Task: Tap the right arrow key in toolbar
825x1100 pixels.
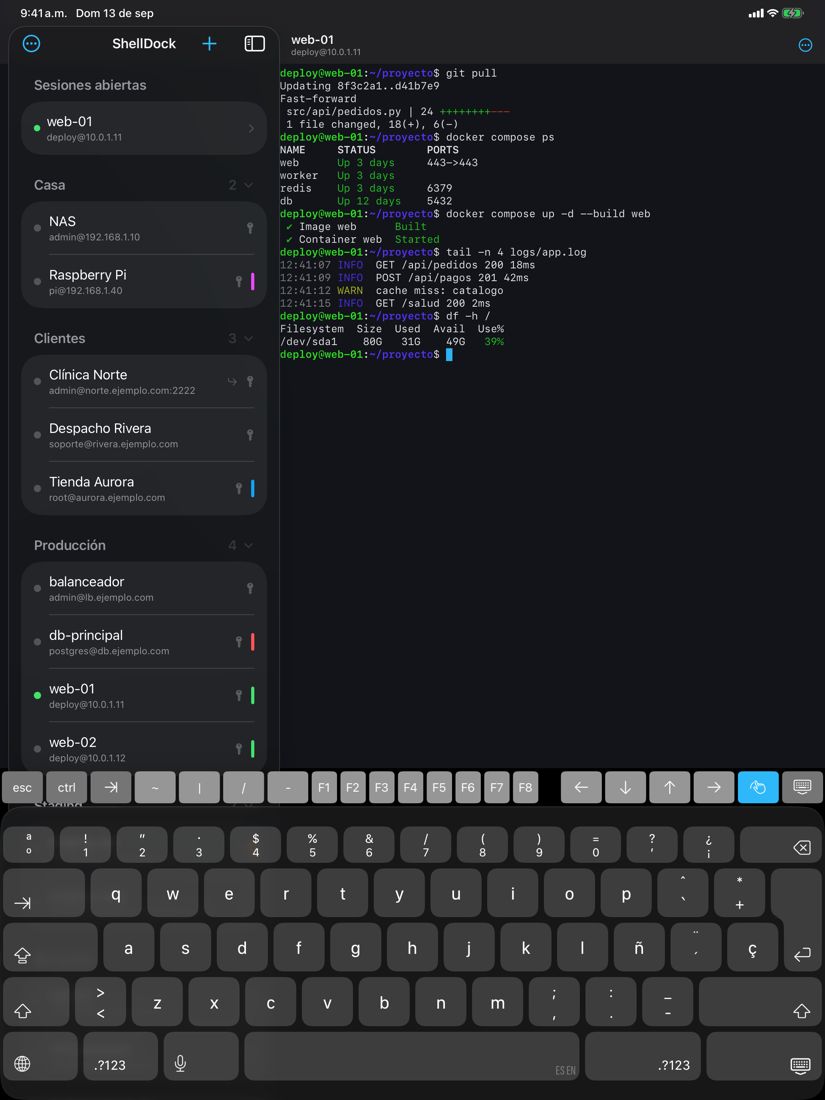Action: tap(713, 787)
